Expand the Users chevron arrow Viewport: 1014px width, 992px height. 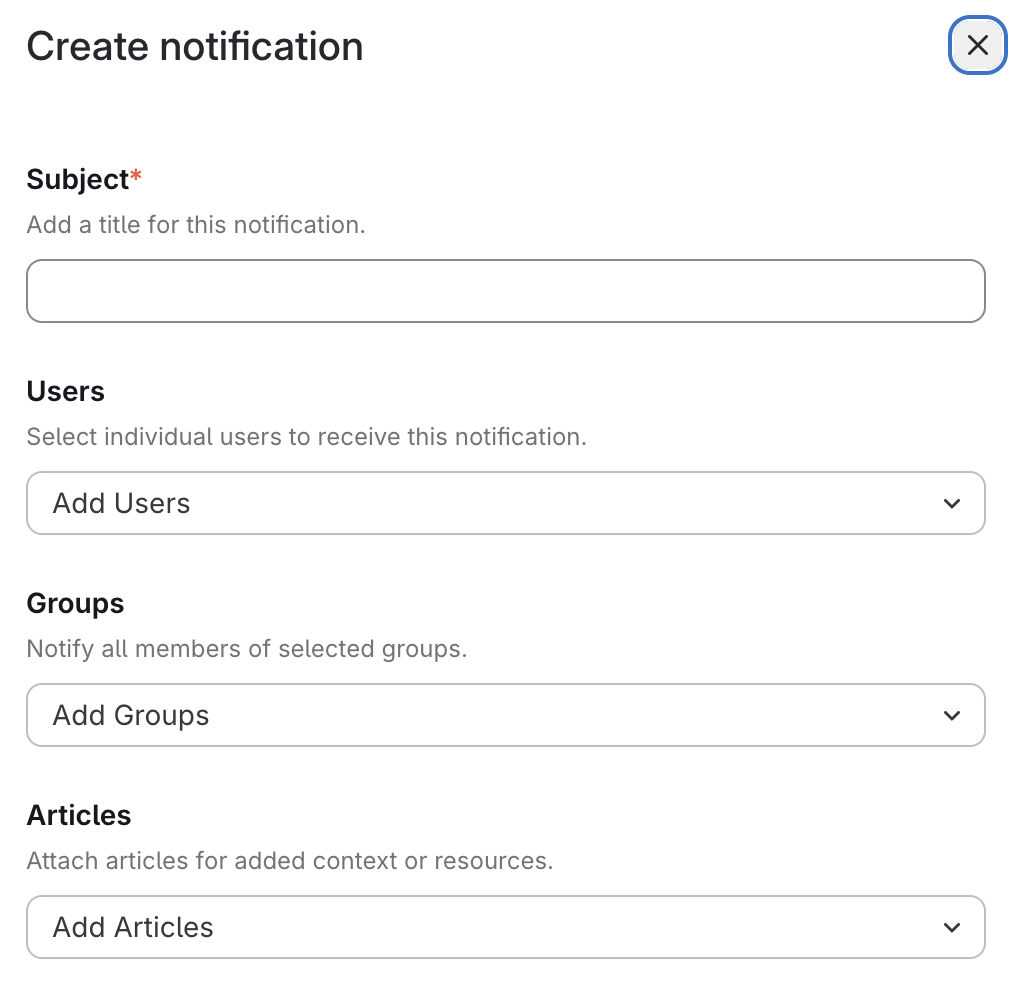pyautogui.click(x=952, y=503)
